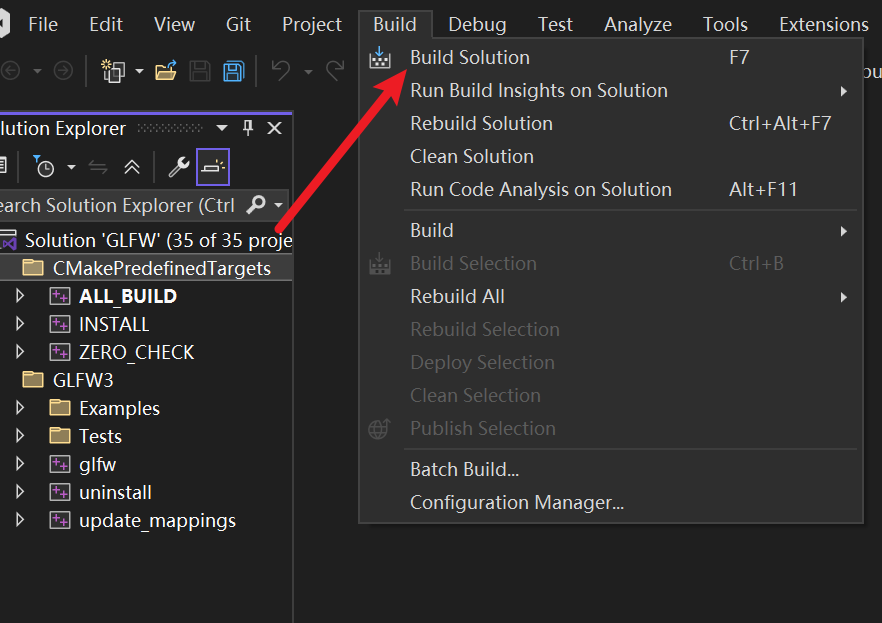Expand the Examples folder
The width and height of the screenshot is (882, 623).
click(20, 408)
